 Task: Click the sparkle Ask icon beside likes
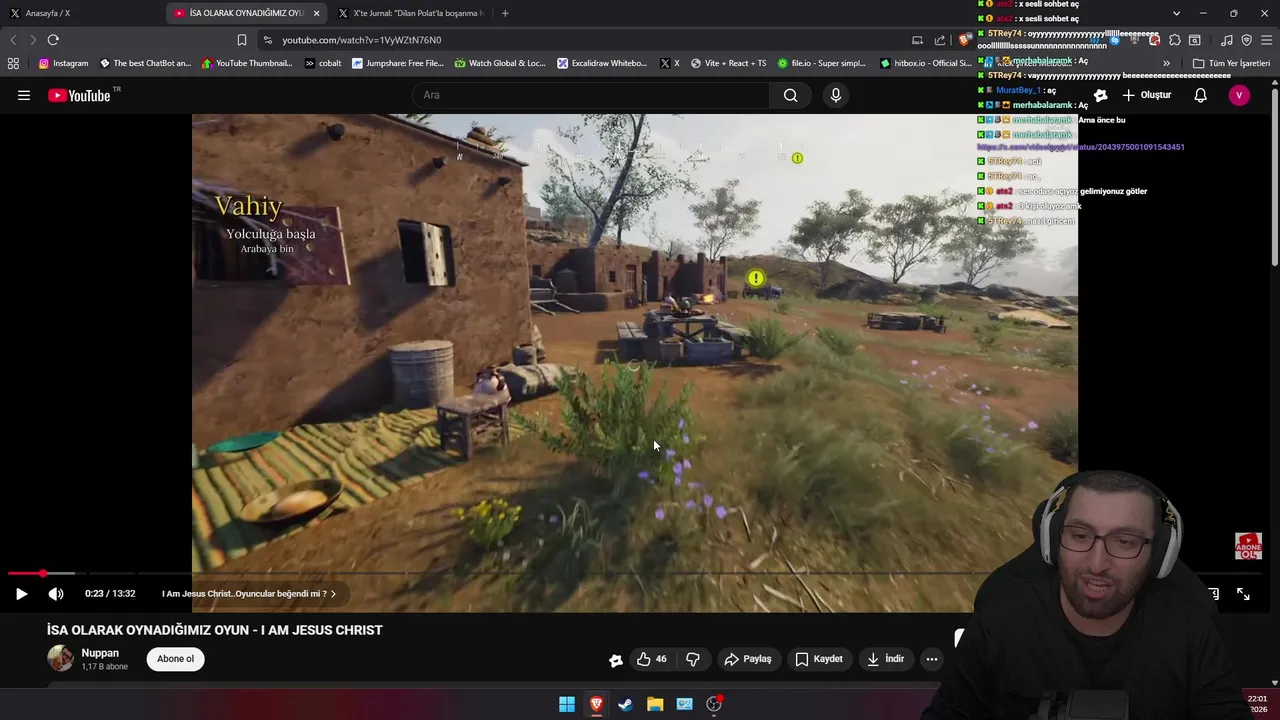tap(616, 659)
